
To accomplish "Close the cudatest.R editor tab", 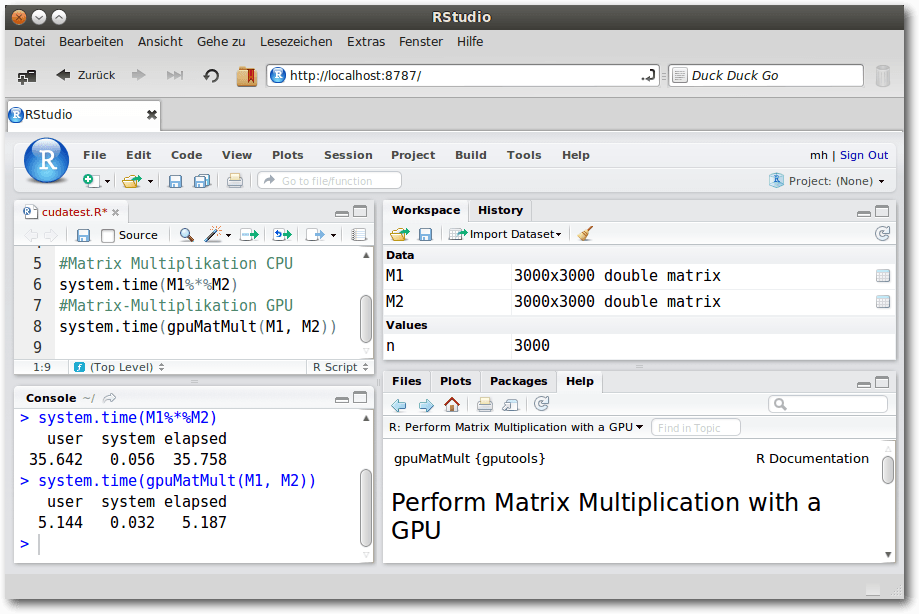I will click(115, 213).
